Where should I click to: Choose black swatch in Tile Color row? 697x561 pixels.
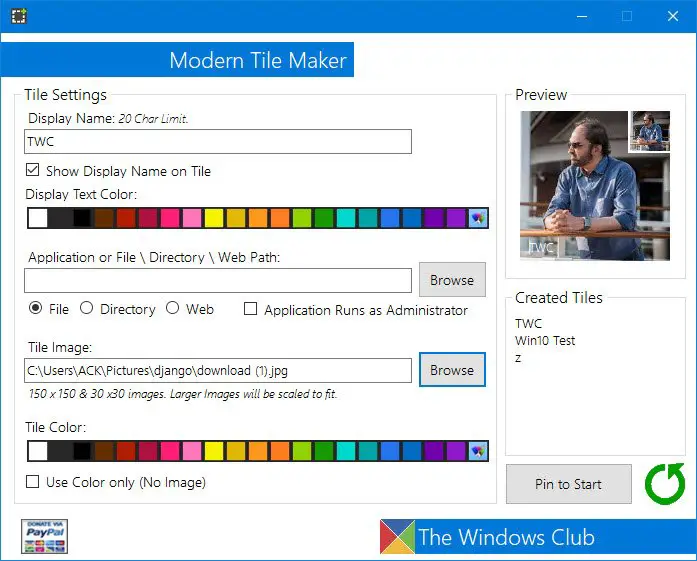click(82, 452)
